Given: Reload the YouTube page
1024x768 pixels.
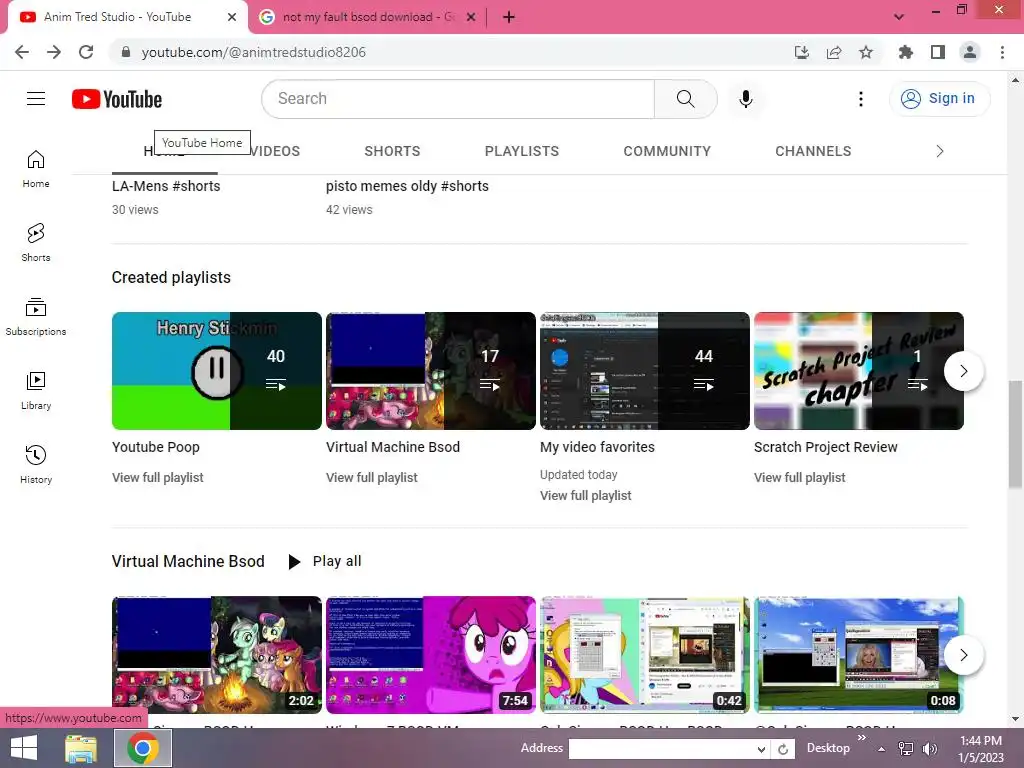Looking at the screenshot, I should (x=86, y=52).
